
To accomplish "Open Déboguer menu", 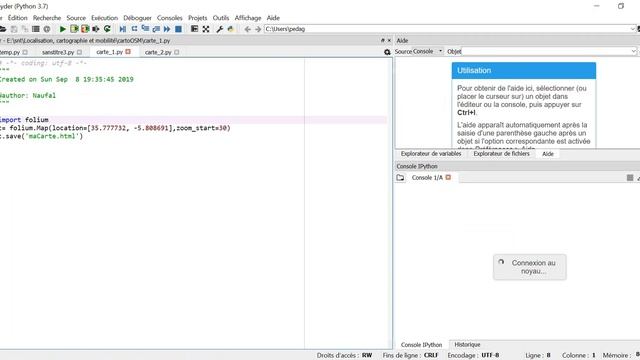I will click(138, 18).
